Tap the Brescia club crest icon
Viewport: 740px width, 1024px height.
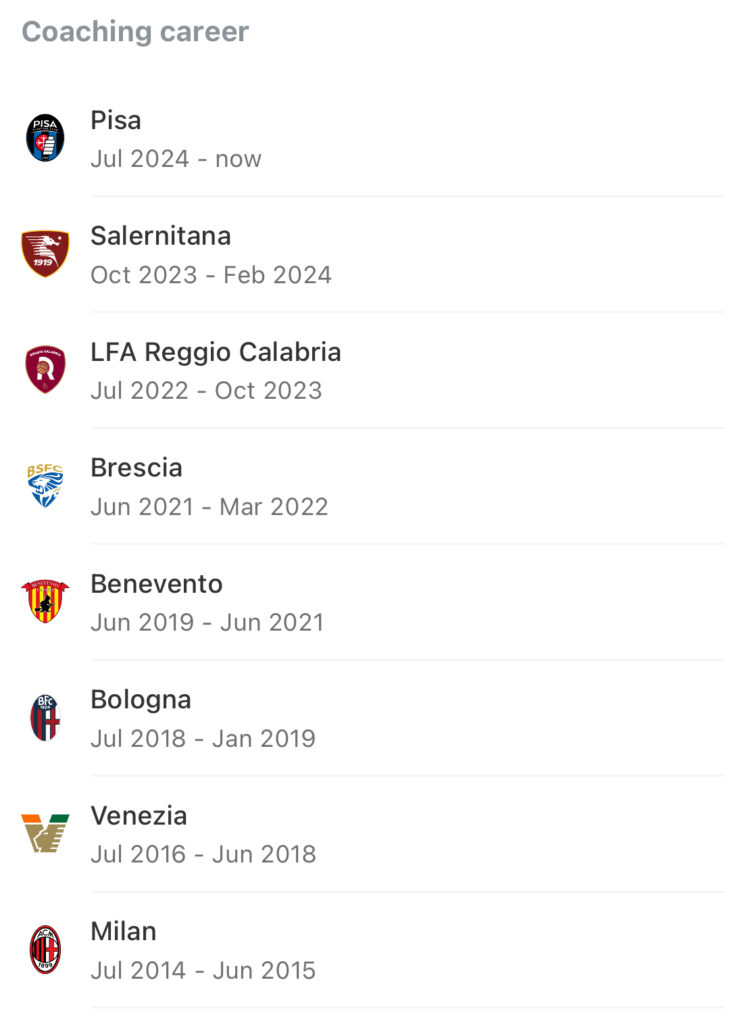click(45, 486)
